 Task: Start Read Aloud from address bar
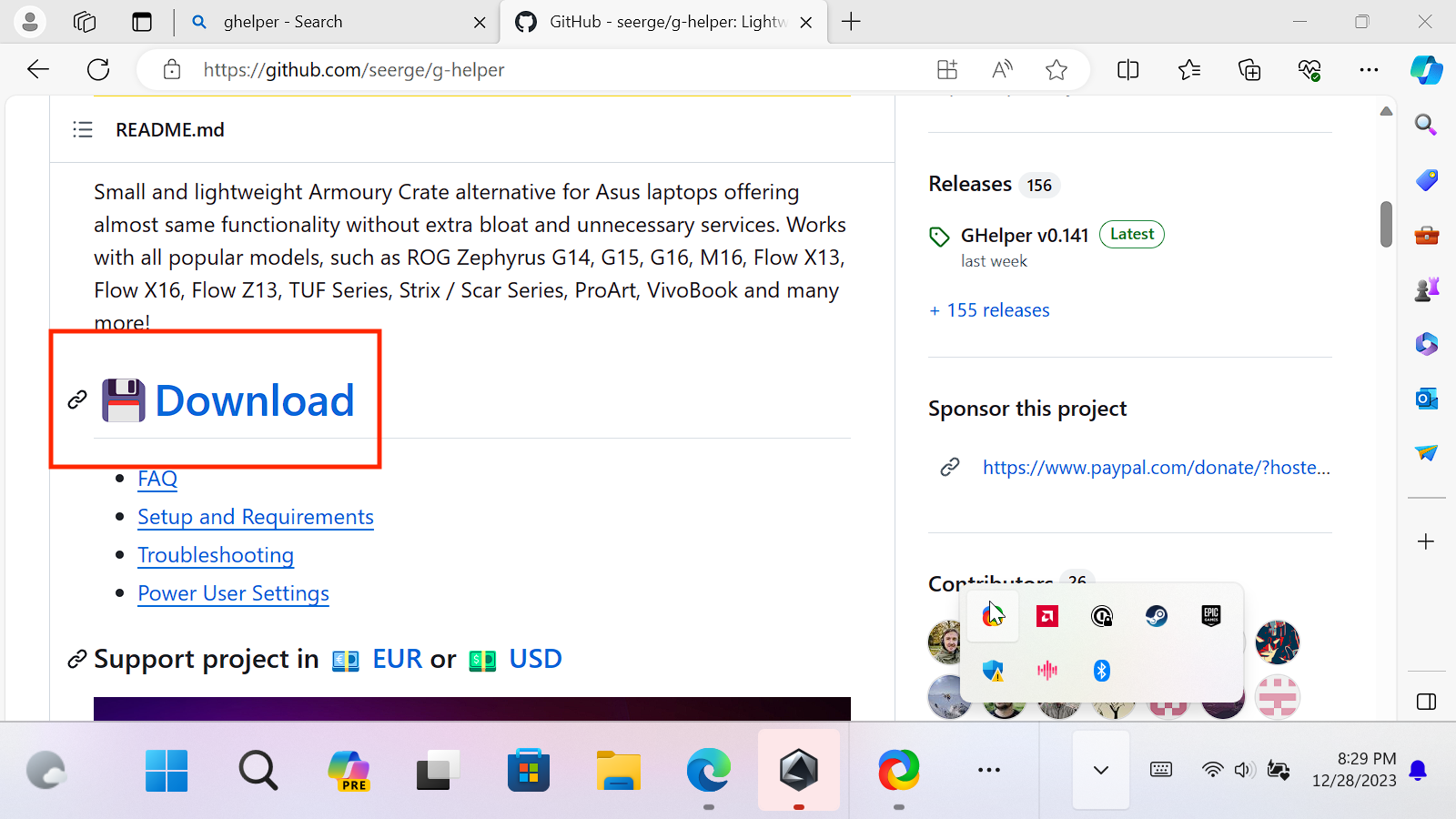(x=1002, y=70)
